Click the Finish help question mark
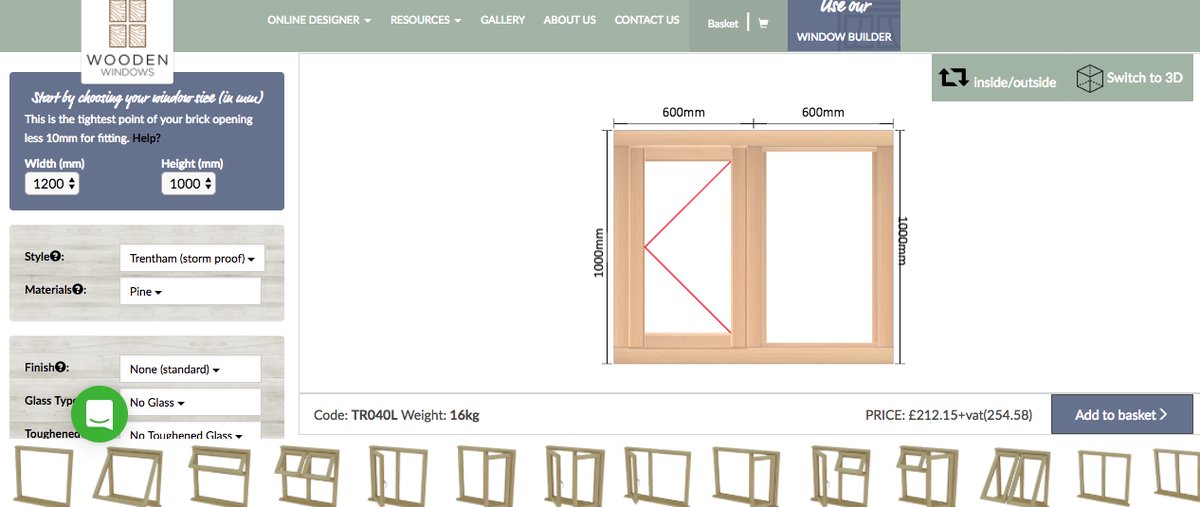Screen dimensions: 1200x507 pyautogui.click(x=60, y=367)
